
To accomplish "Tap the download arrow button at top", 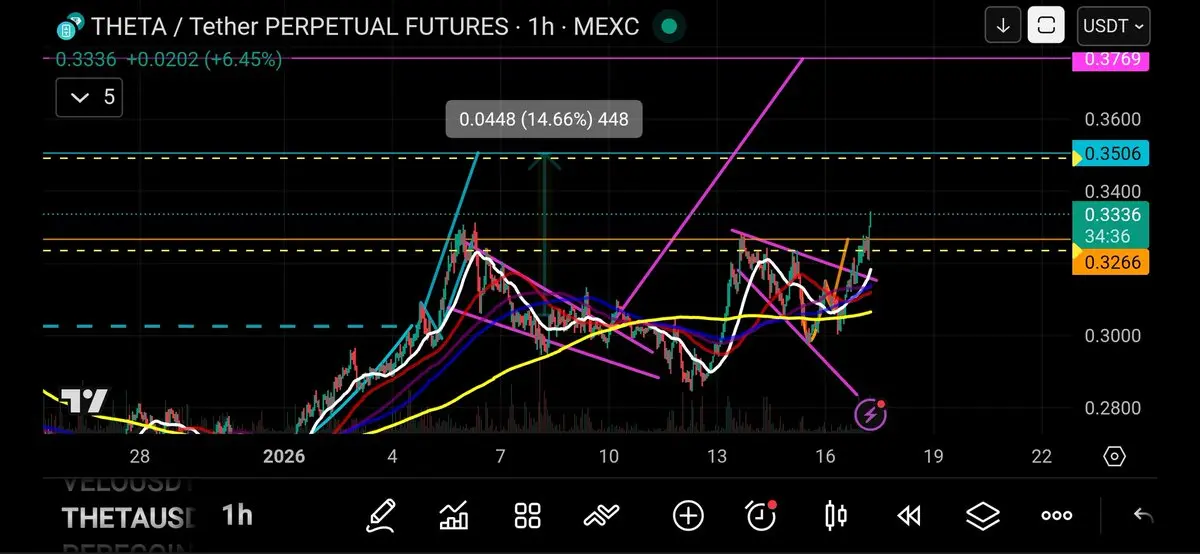I will click(x=1002, y=26).
